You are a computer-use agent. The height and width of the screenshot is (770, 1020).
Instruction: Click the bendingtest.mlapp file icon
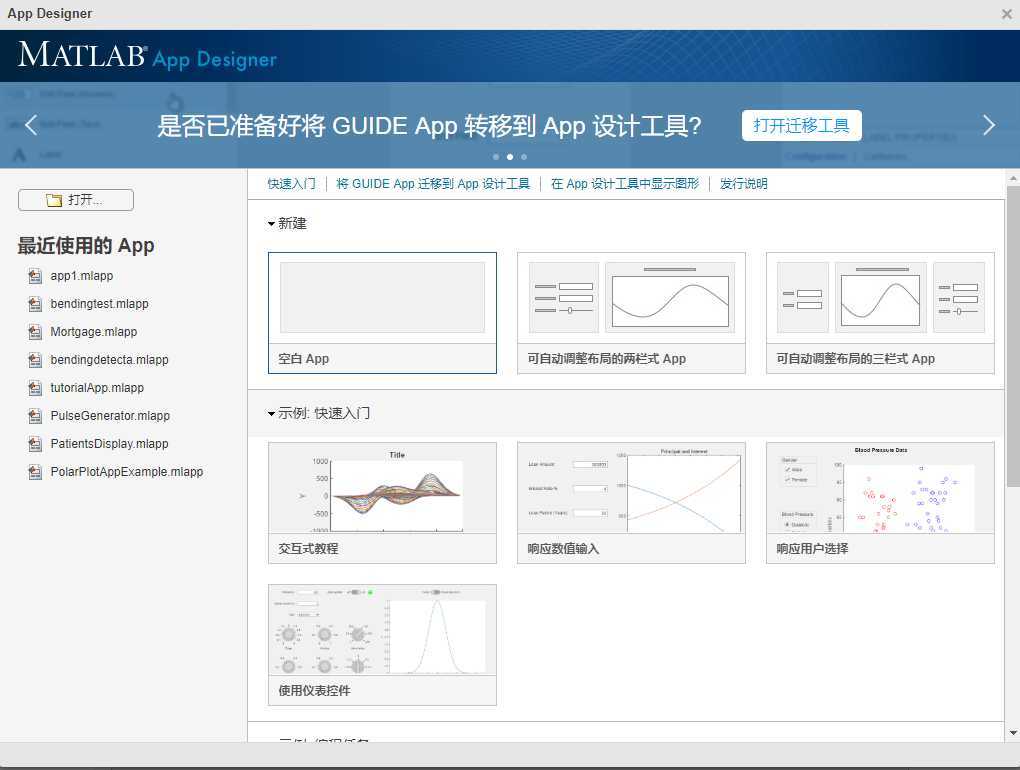click(x=35, y=304)
